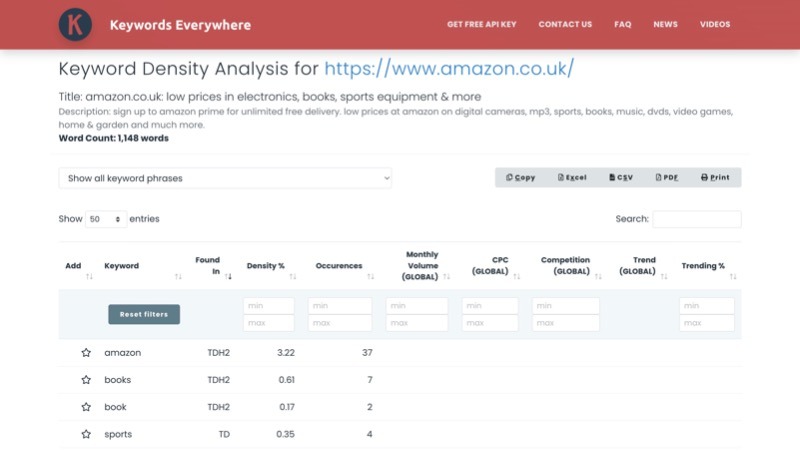This screenshot has width=800, height=455.
Task: Open the Videos section
Action: 715,24
